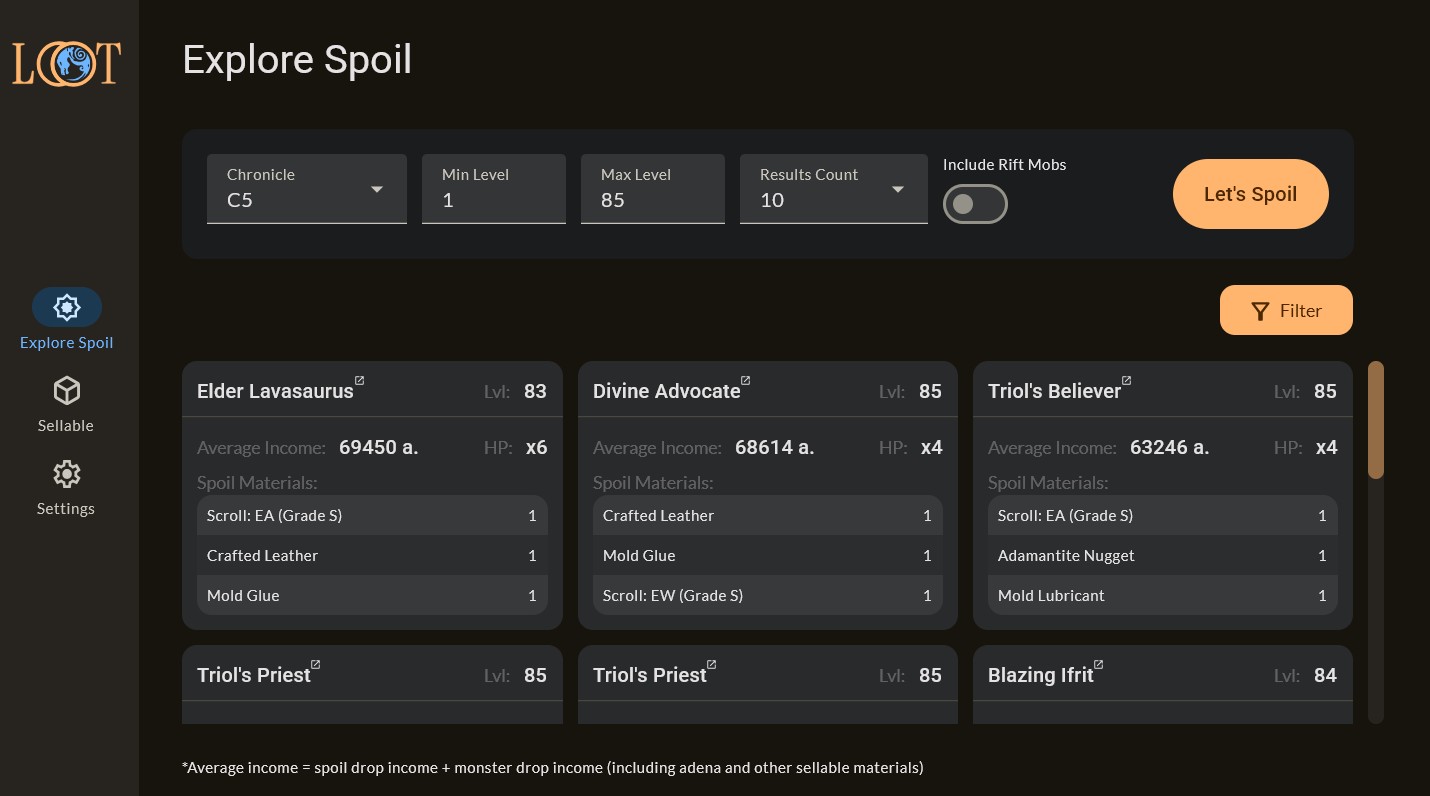This screenshot has height=796, width=1430.
Task: Click the LOOT logo icon
Action: click(66, 63)
